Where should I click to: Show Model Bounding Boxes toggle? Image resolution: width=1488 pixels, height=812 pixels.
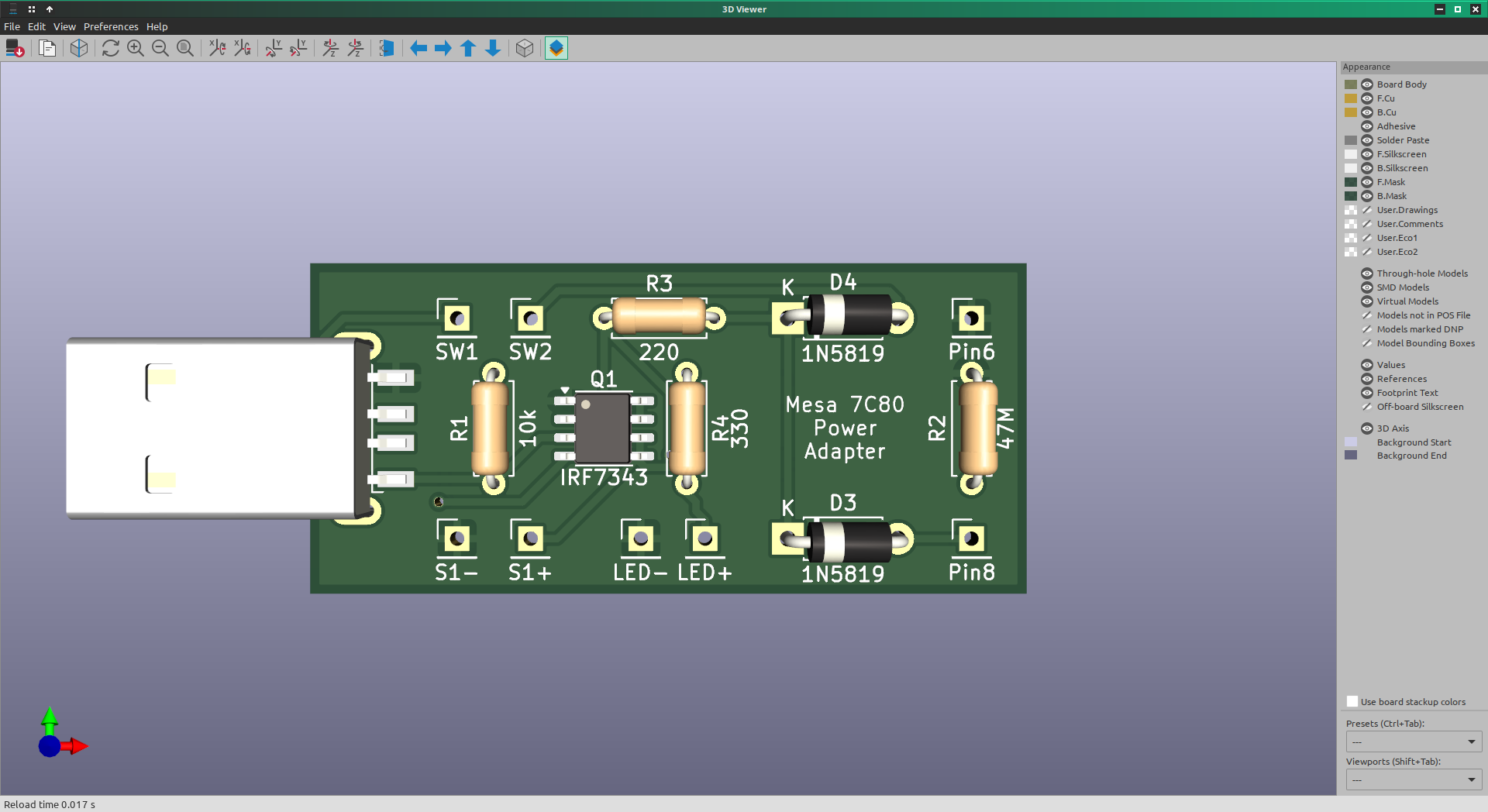[1367, 343]
